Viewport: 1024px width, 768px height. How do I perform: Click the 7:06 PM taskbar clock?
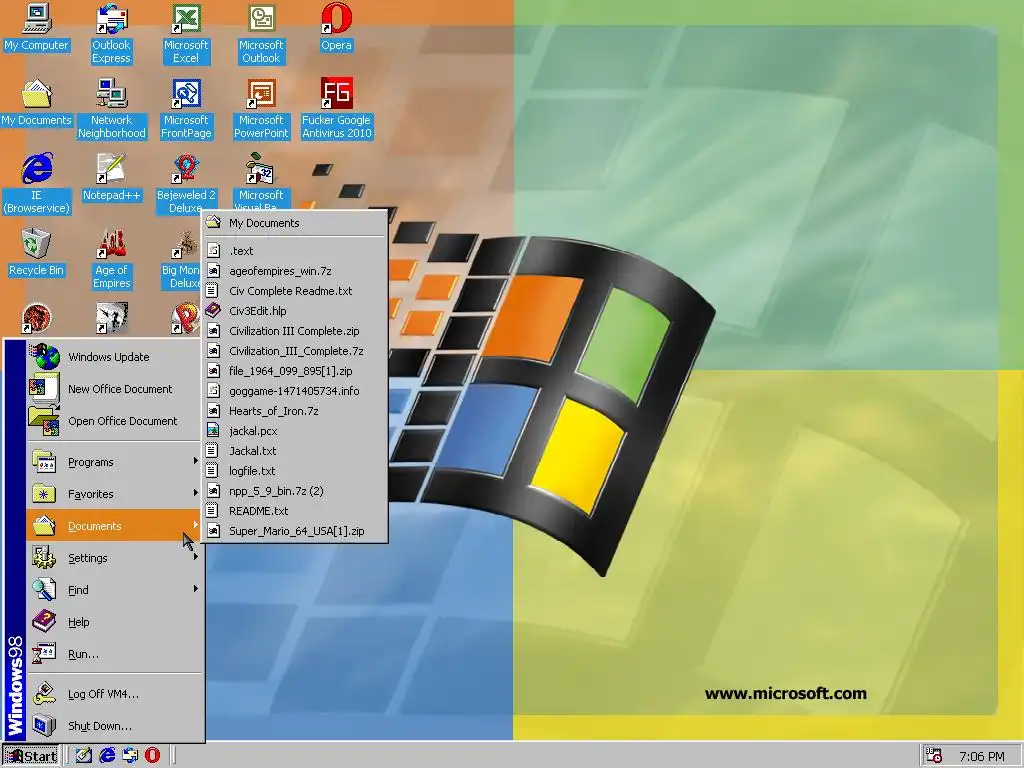982,756
